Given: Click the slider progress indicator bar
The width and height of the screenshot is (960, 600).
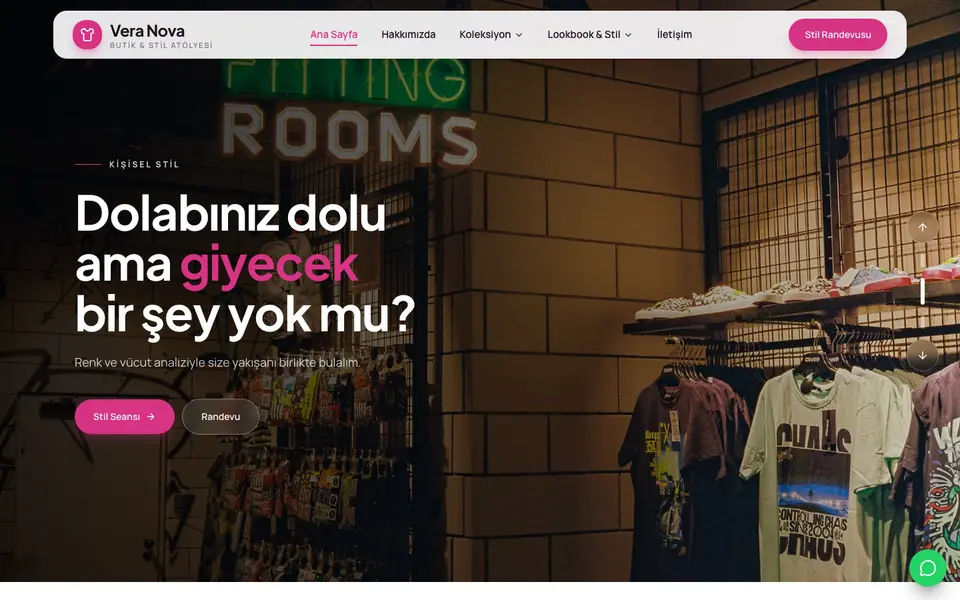Looking at the screenshot, I should [x=923, y=291].
